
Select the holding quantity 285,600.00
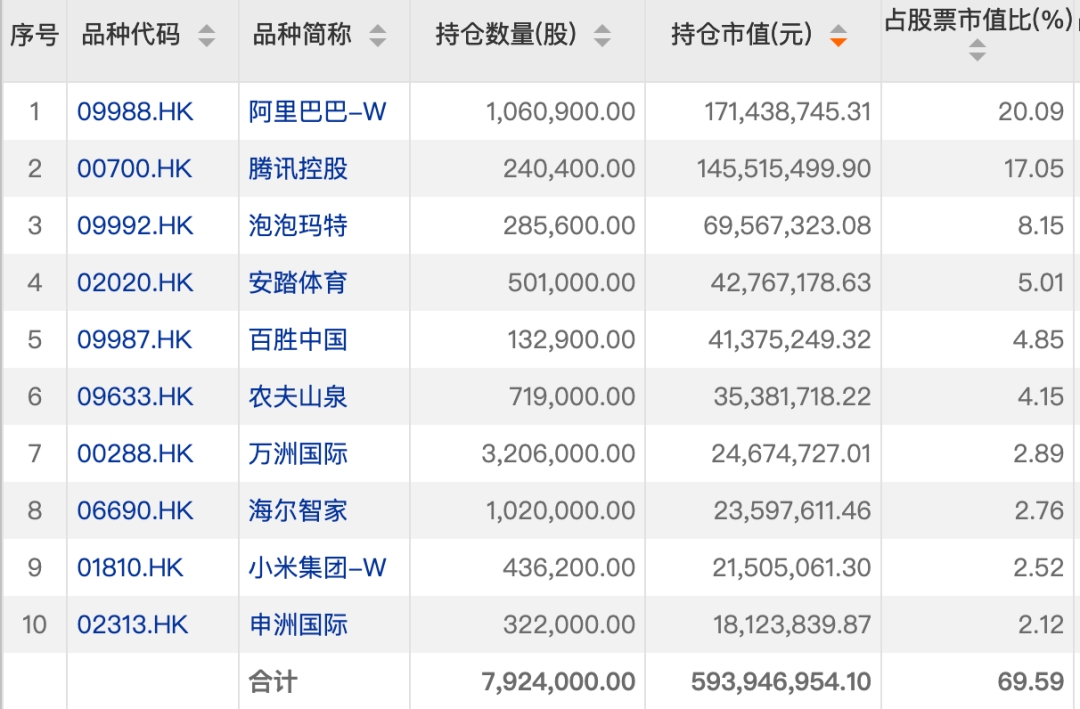[569, 226]
